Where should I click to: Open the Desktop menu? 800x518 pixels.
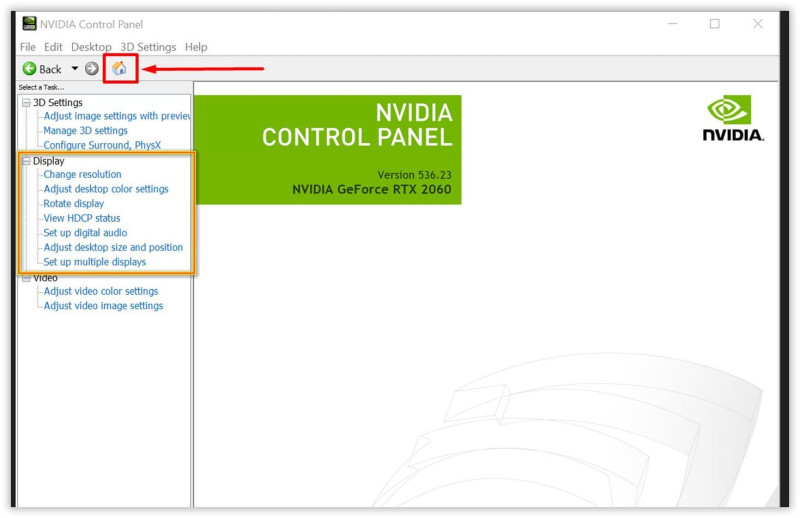(x=91, y=47)
